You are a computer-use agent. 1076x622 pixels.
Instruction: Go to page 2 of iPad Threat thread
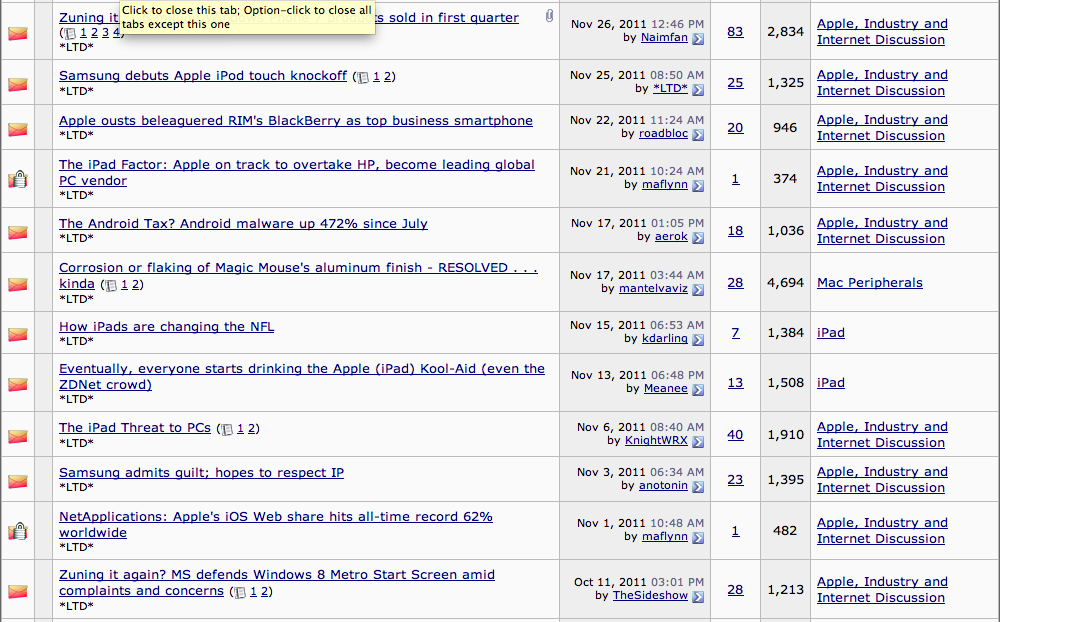251,428
